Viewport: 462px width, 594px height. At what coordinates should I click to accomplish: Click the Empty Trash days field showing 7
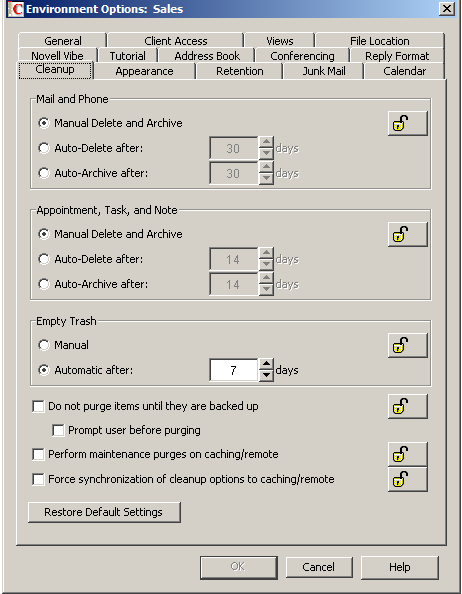point(234,370)
